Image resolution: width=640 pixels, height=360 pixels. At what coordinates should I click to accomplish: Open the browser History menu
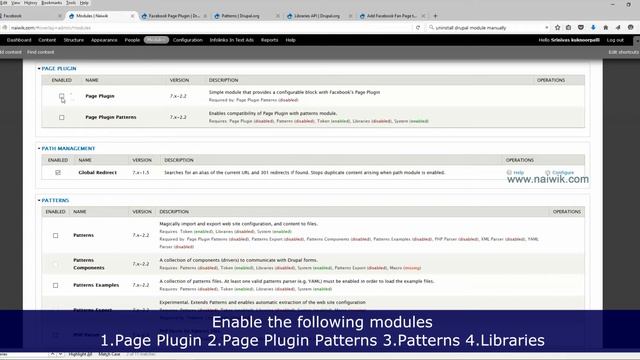(31, 2)
